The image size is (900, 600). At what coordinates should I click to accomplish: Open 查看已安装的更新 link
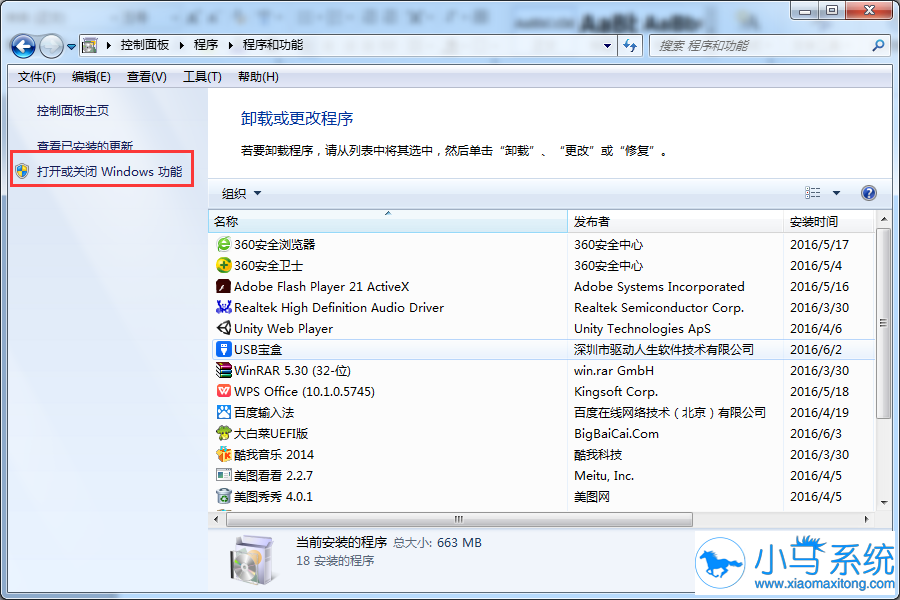click(x=85, y=146)
